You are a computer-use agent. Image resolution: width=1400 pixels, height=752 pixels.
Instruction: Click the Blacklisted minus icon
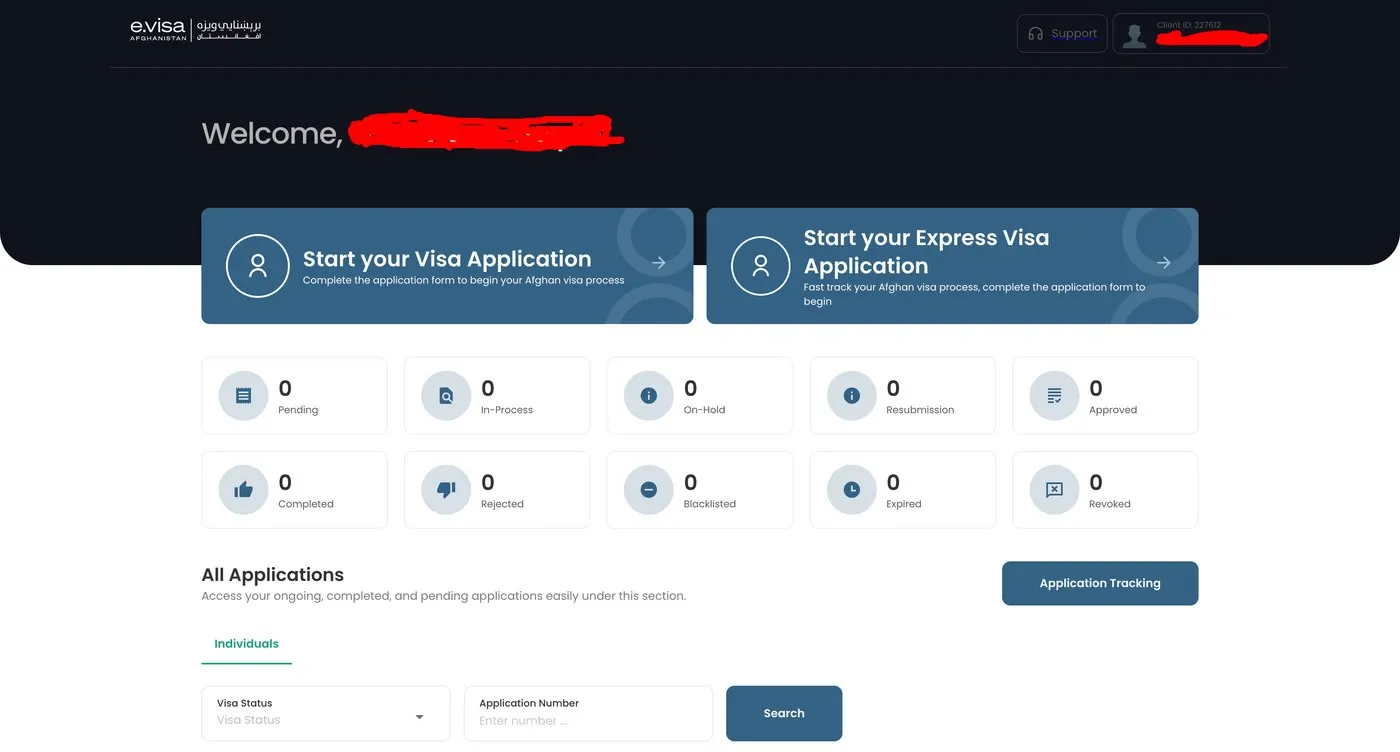[648, 490]
